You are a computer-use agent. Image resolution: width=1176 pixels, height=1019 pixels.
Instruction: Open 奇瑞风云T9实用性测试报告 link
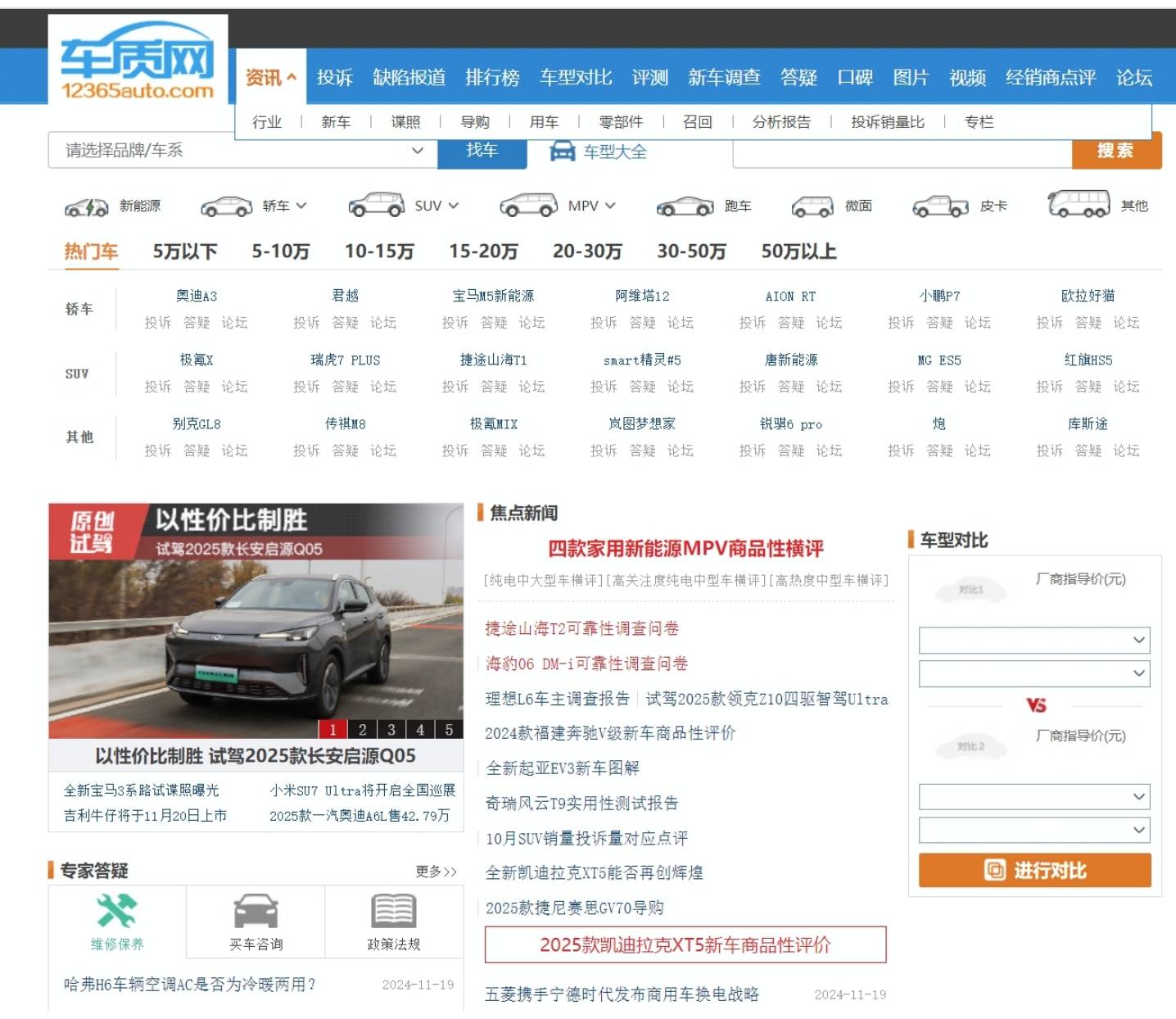581,803
